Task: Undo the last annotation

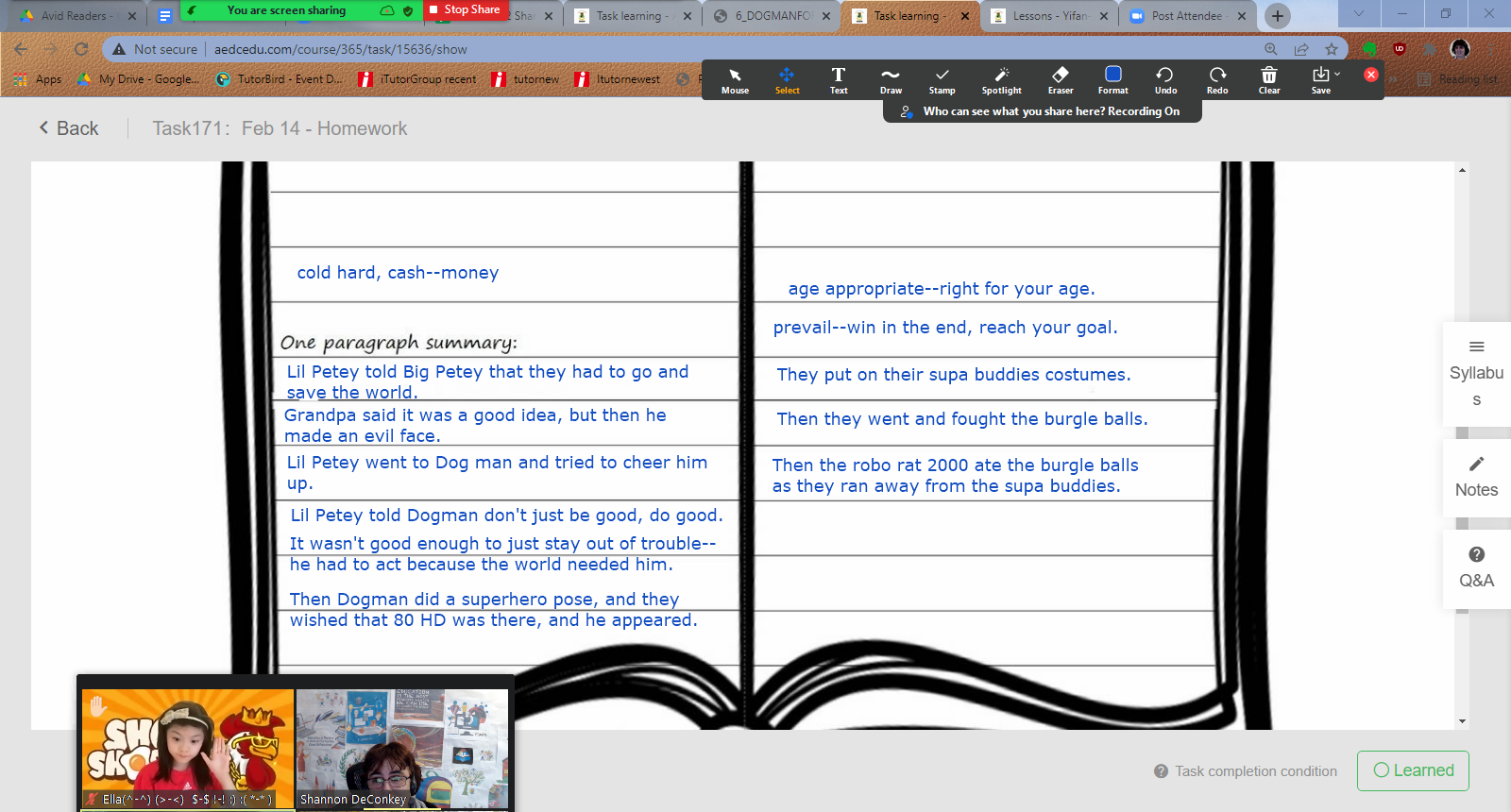Action: [1165, 81]
